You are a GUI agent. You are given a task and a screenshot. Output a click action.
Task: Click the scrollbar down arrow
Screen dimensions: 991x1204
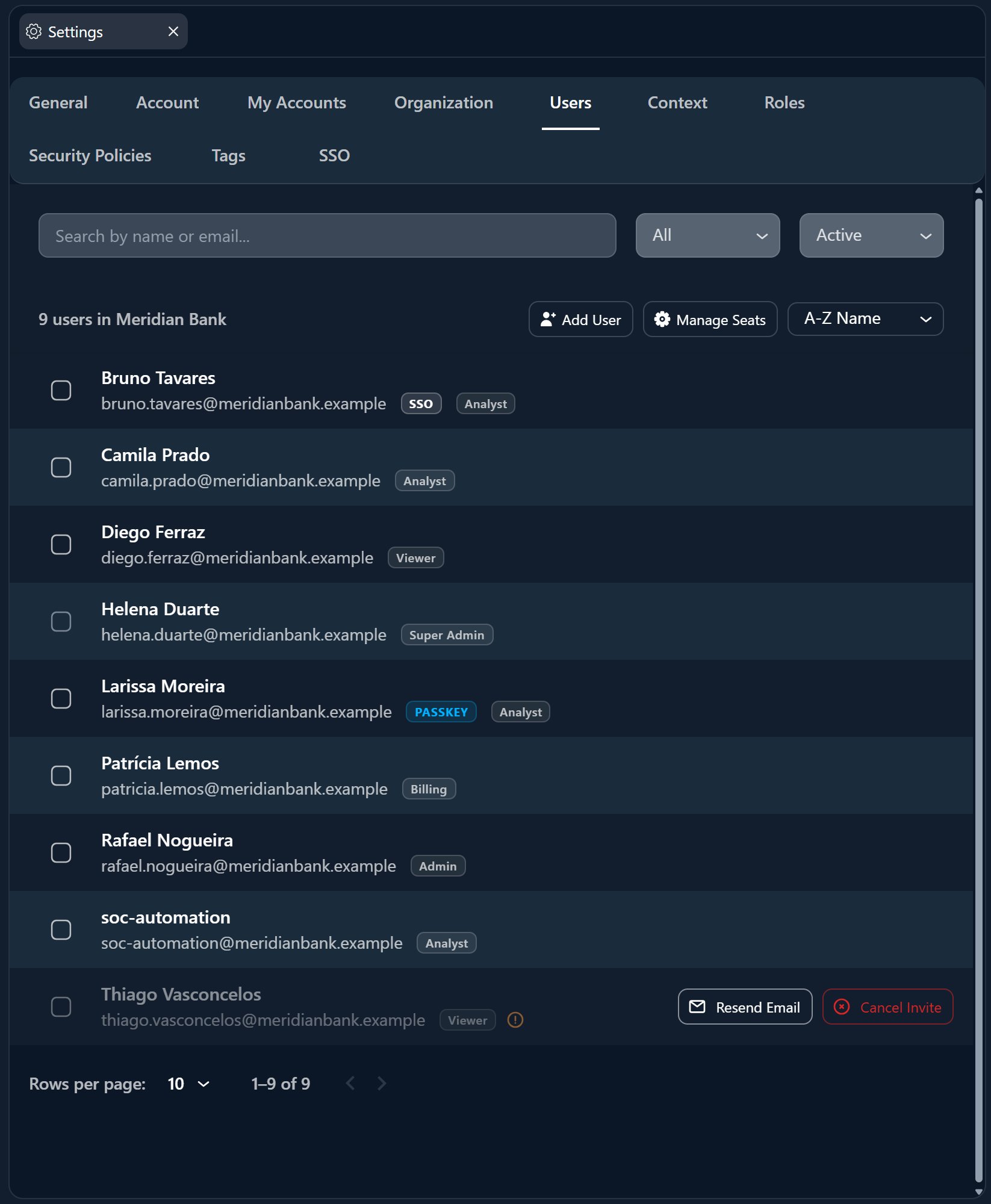tap(979, 1192)
